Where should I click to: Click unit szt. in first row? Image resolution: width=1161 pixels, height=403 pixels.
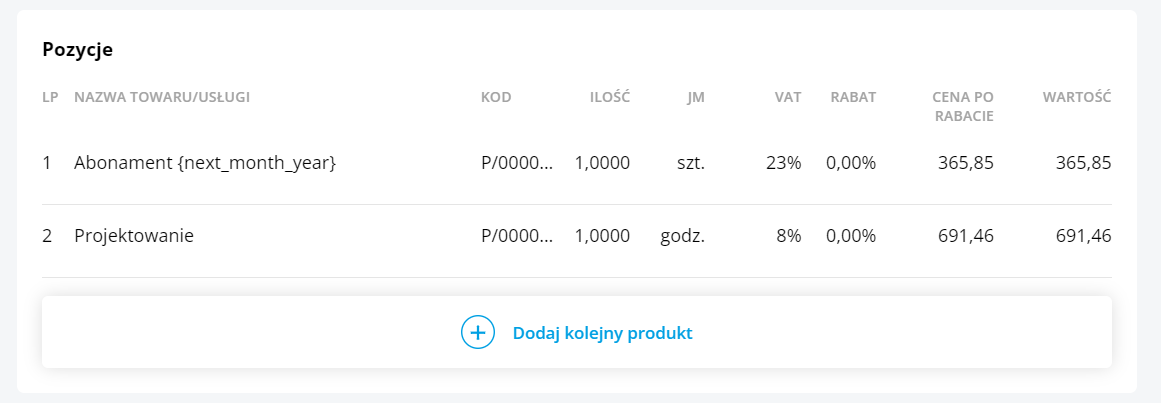click(x=691, y=163)
